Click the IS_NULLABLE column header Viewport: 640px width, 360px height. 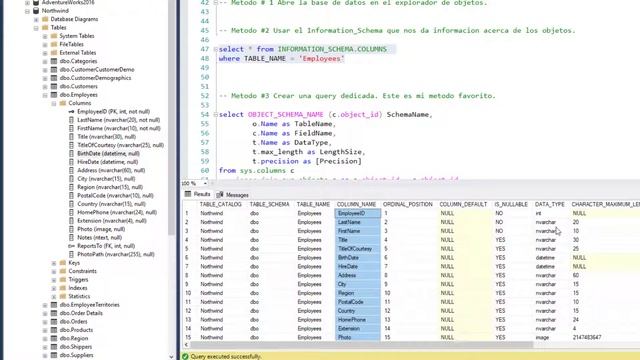tap(511, 204)
